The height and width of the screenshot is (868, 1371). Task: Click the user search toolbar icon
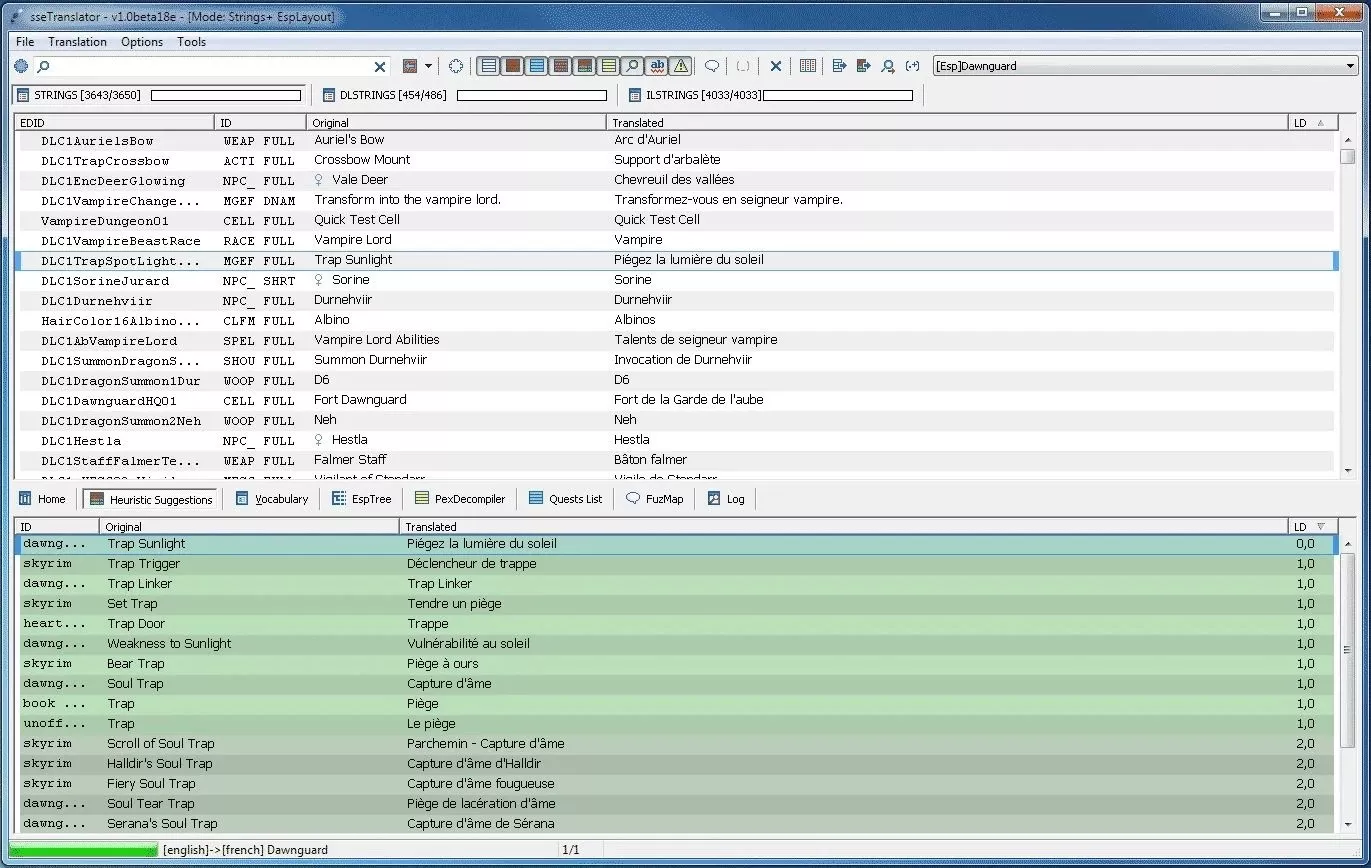[888, 67]
